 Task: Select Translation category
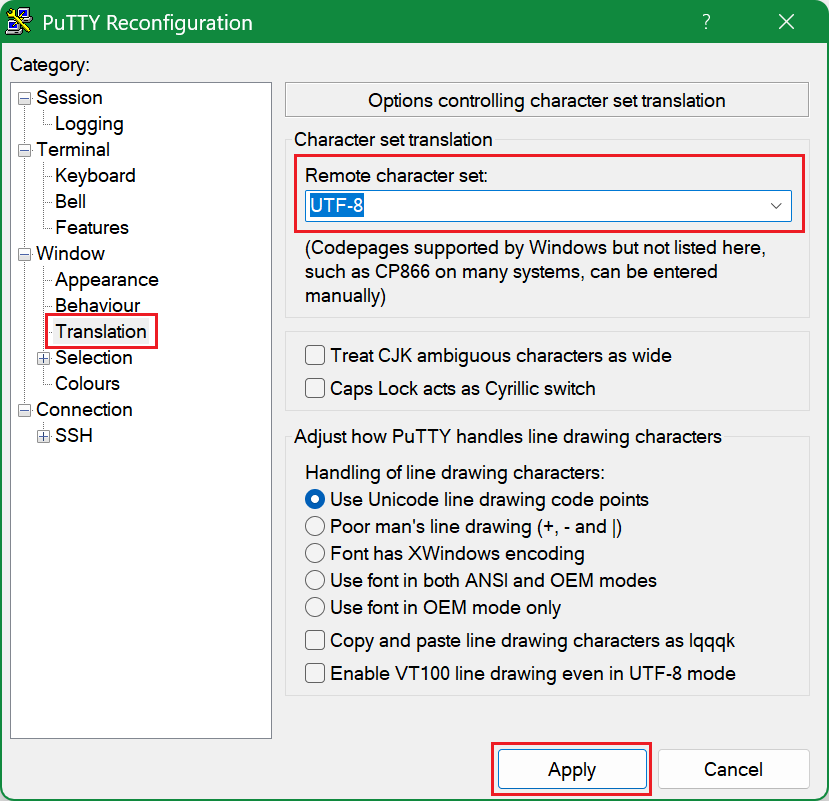(101, 332)
